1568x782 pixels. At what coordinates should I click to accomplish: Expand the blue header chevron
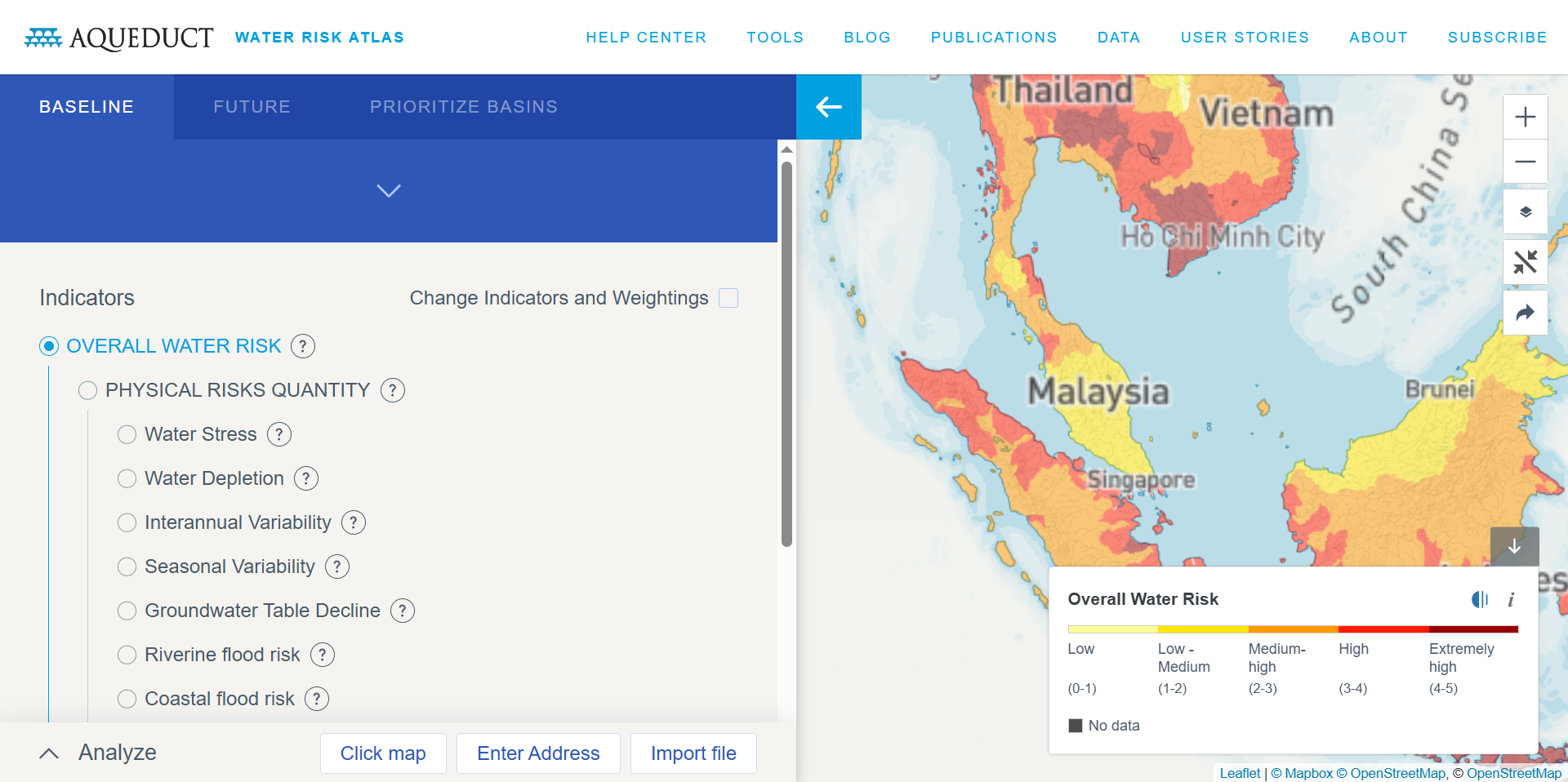tap(389, 191)
